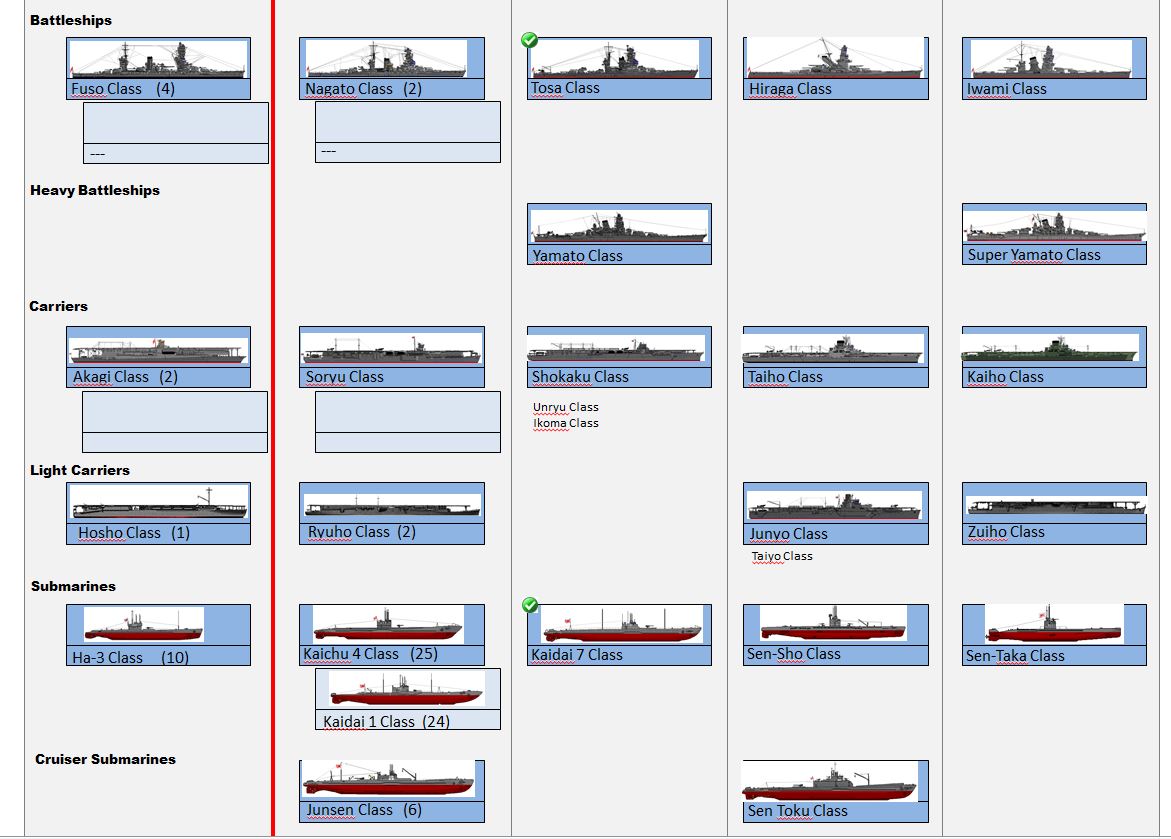Click the Ikoma Class text label

pyautogui.click(x=566, y=423)
